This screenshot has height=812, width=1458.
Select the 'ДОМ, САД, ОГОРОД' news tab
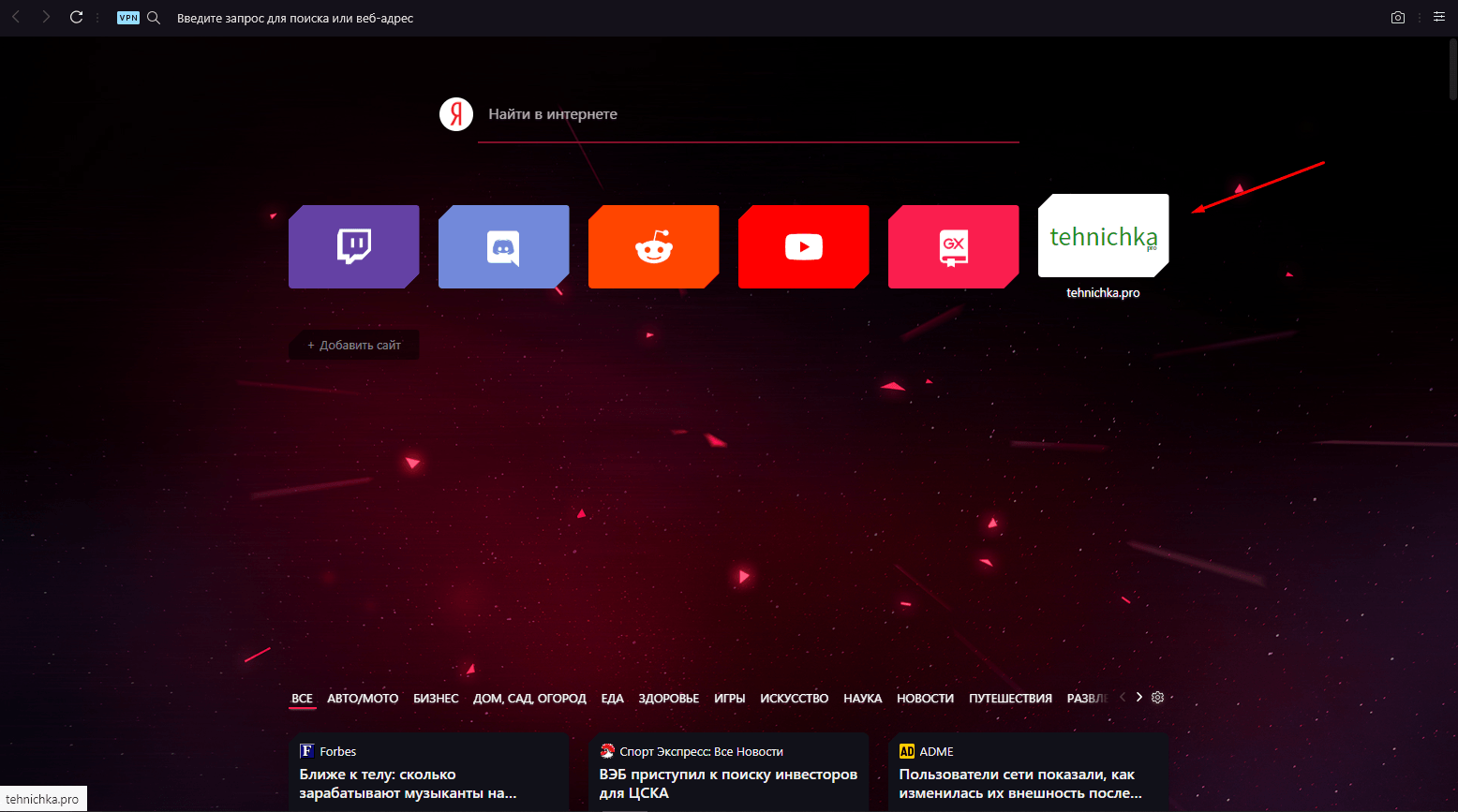coord(529,699)
